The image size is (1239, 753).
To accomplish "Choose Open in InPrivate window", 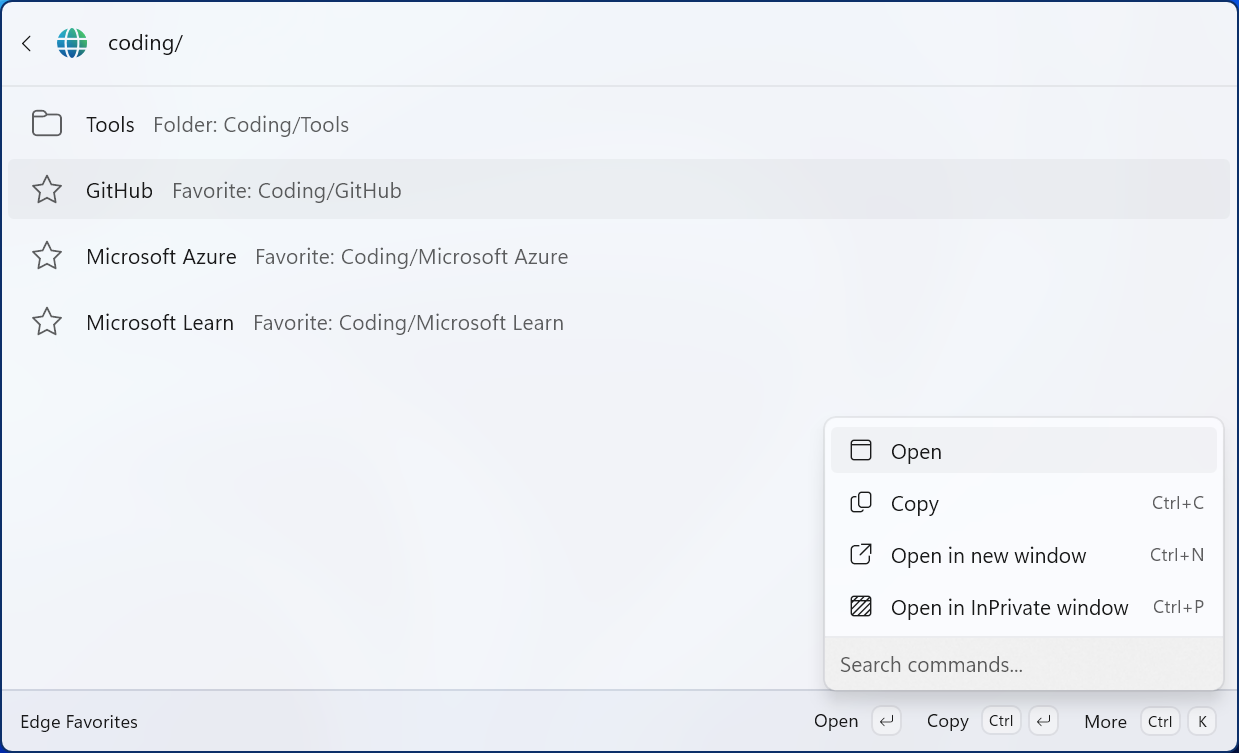I will pyautogui.click(x=1024, y=607).
